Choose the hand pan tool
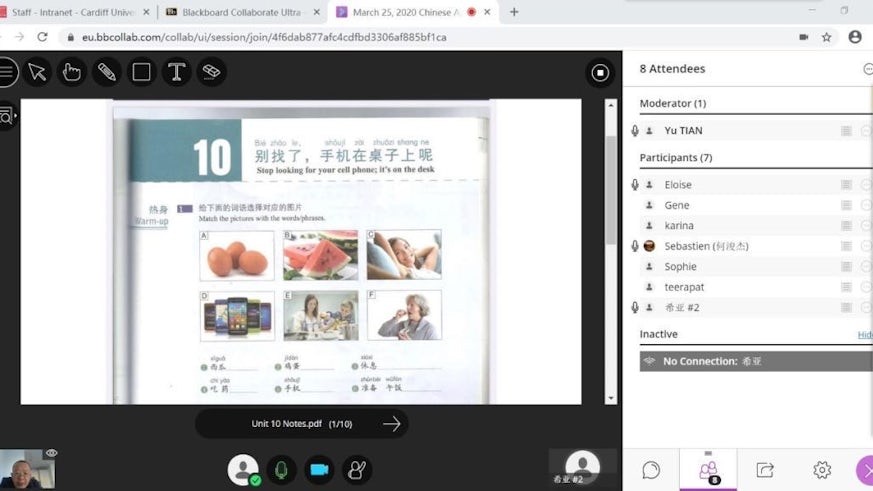The image size is (873, 491). (x=72, y=72)
